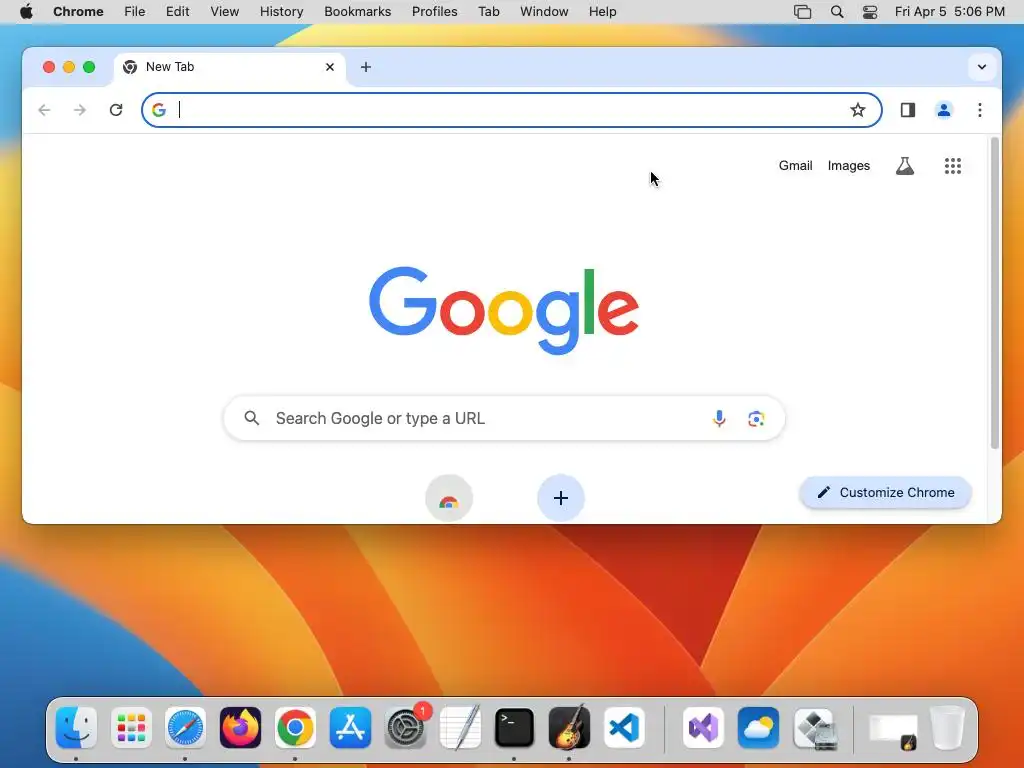Viewport: 1024px width, 768px height.
Task: Focus the address bar field
Action: [x=512, y=110]
